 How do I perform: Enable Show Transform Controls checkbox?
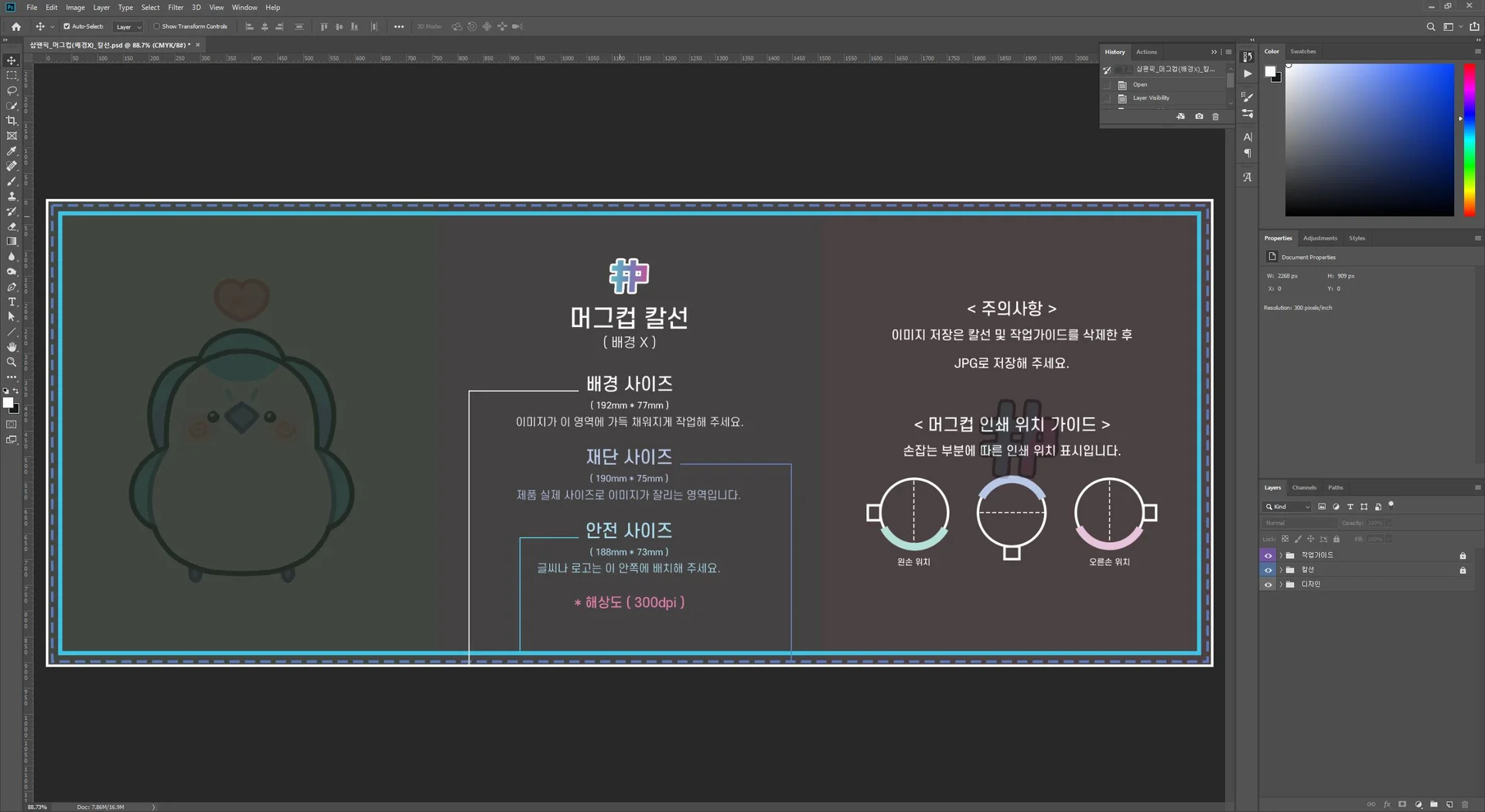coord(156,26)
